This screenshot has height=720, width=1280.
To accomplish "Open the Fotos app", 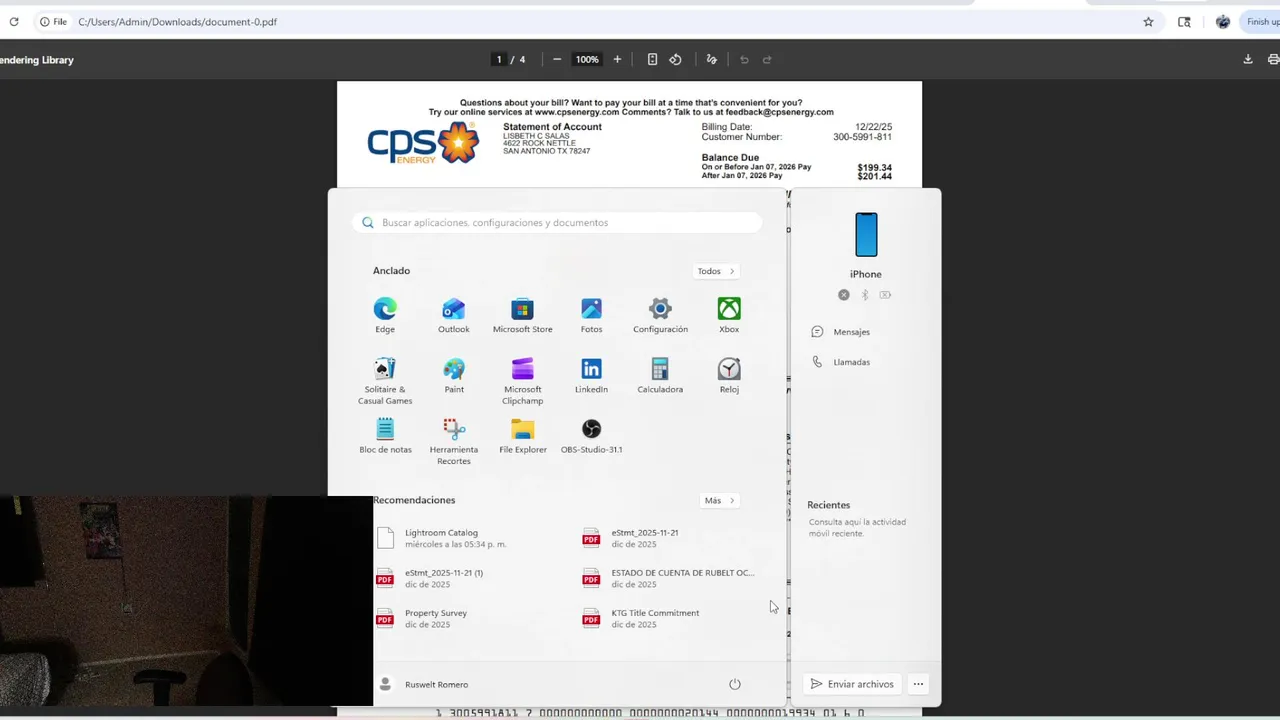I will click(591, 315).
